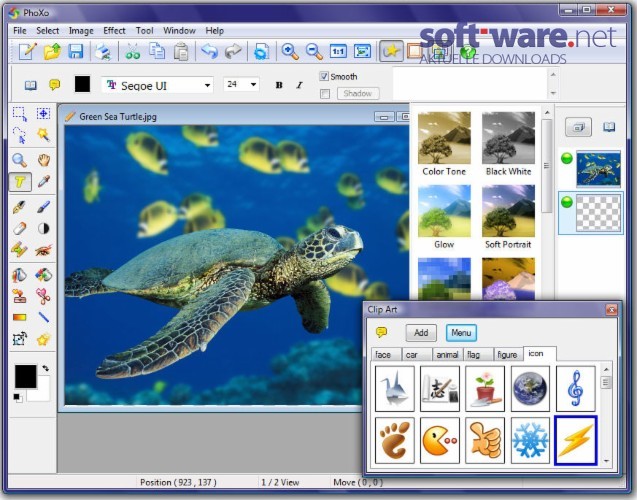Screen dimensions: 637x500
Task: Open the File menu
Action: (20, 31)
